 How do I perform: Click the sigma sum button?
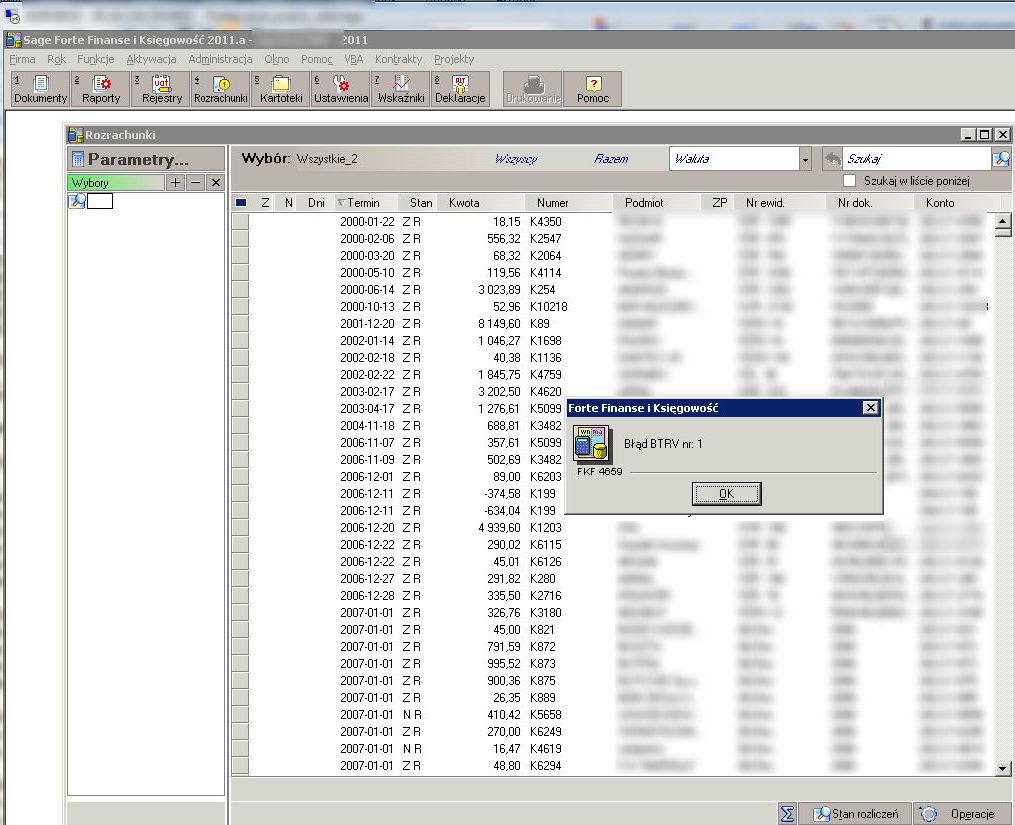pos(787,814)
